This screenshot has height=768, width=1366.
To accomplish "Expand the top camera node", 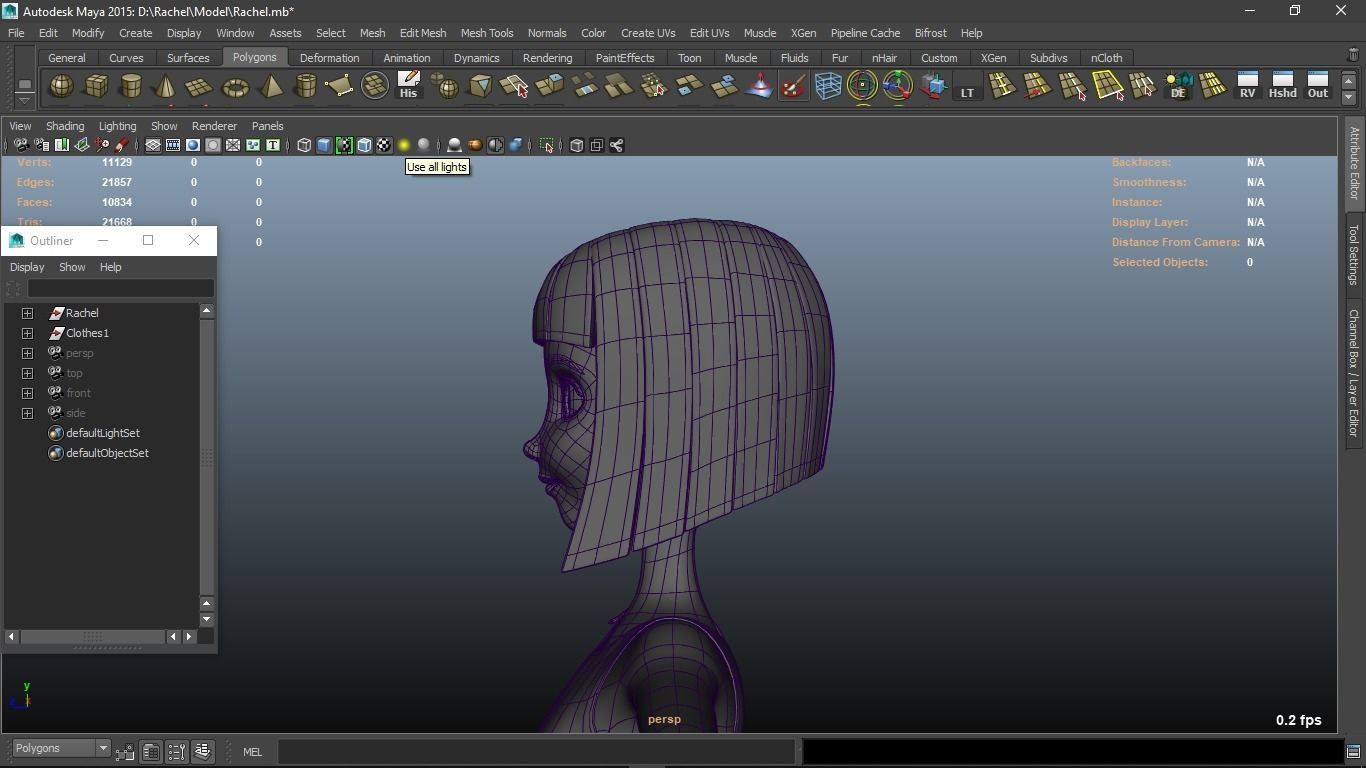I will [x=28, y=373].
